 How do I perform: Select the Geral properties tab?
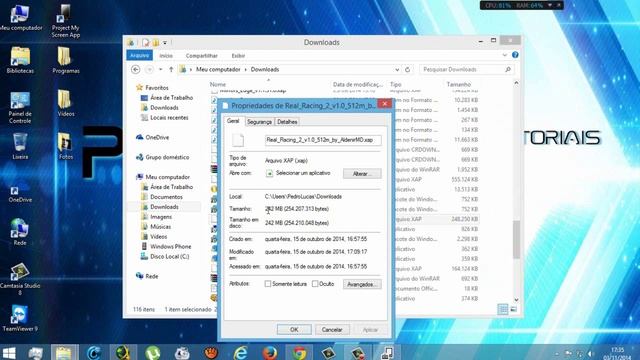point(233,121)
